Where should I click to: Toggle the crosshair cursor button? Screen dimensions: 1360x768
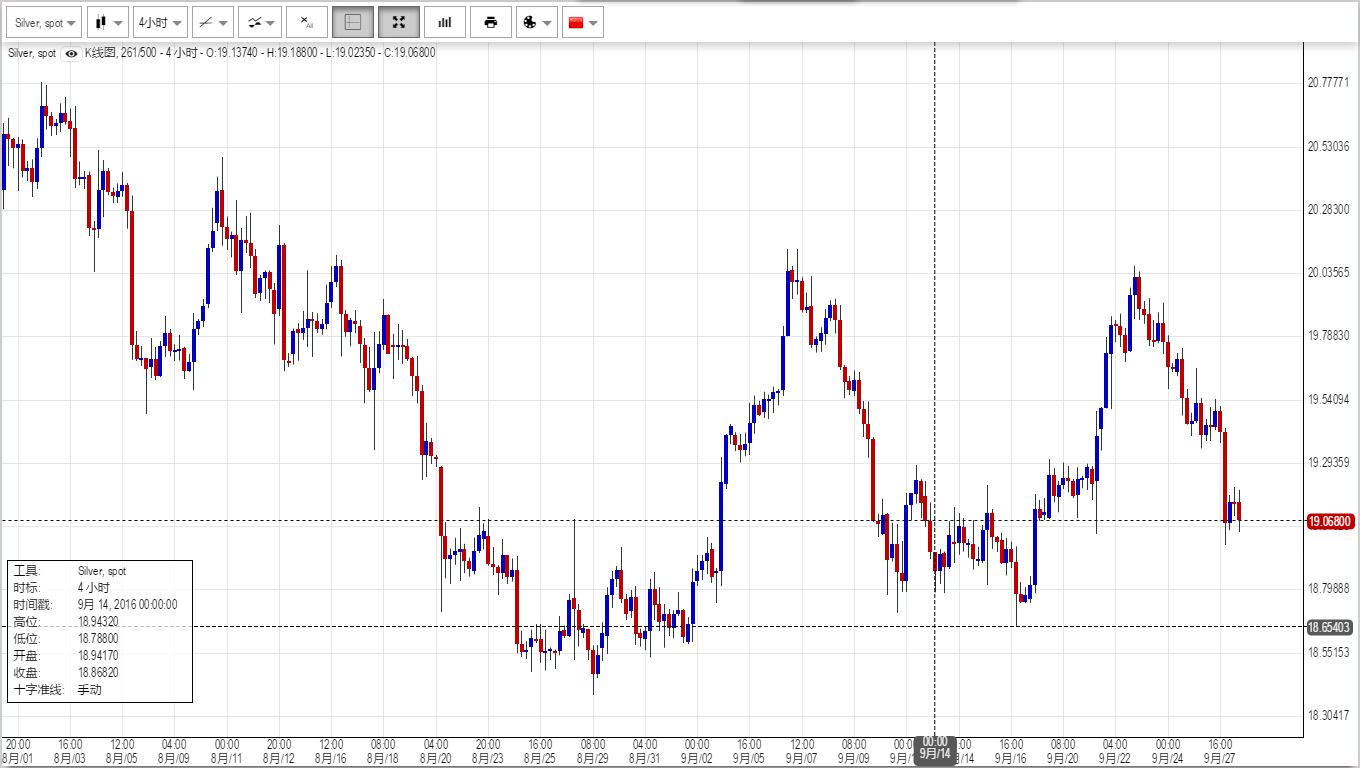pos(353,22)
